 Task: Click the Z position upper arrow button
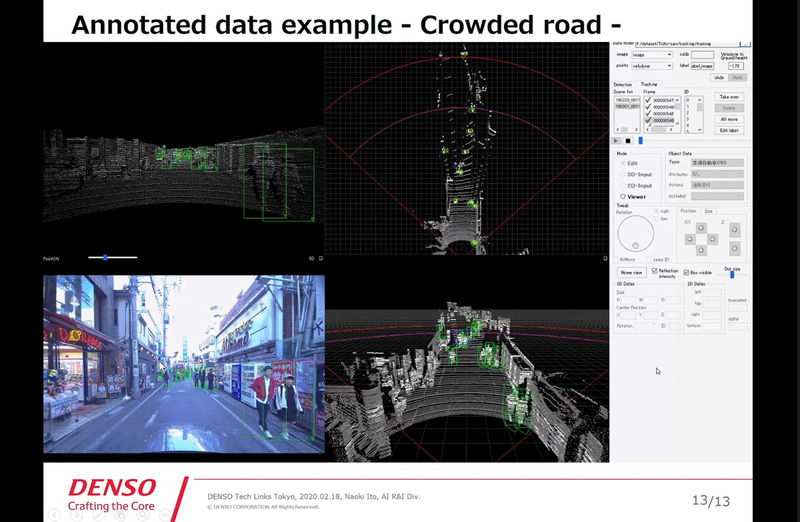coord(735,230)
